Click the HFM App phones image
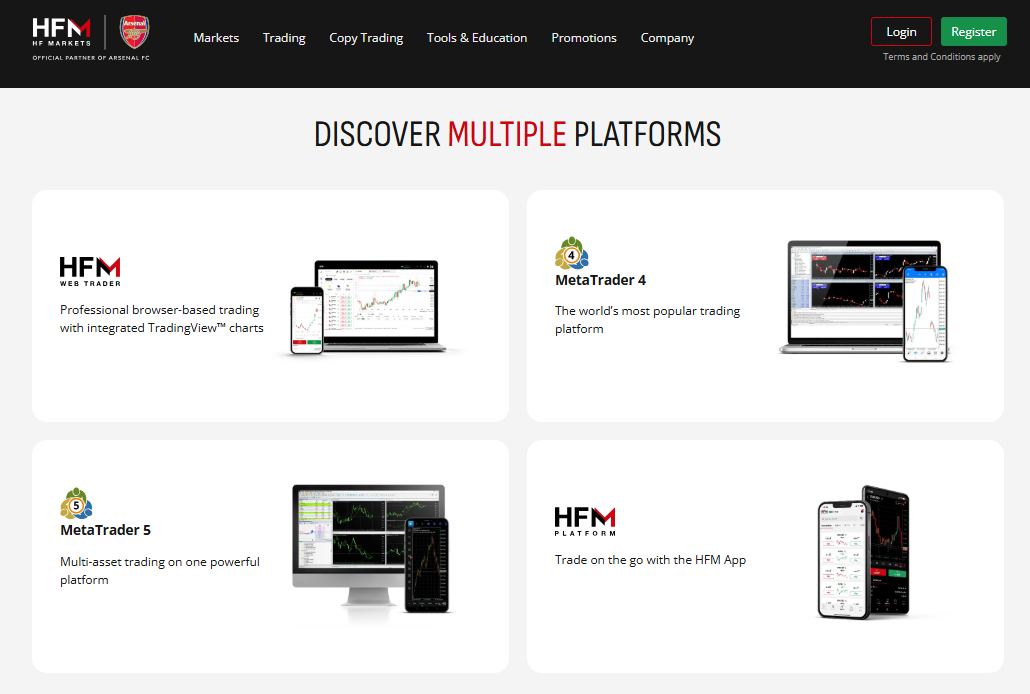Screen dimensions: 1030x694 (x=864, y=553)
